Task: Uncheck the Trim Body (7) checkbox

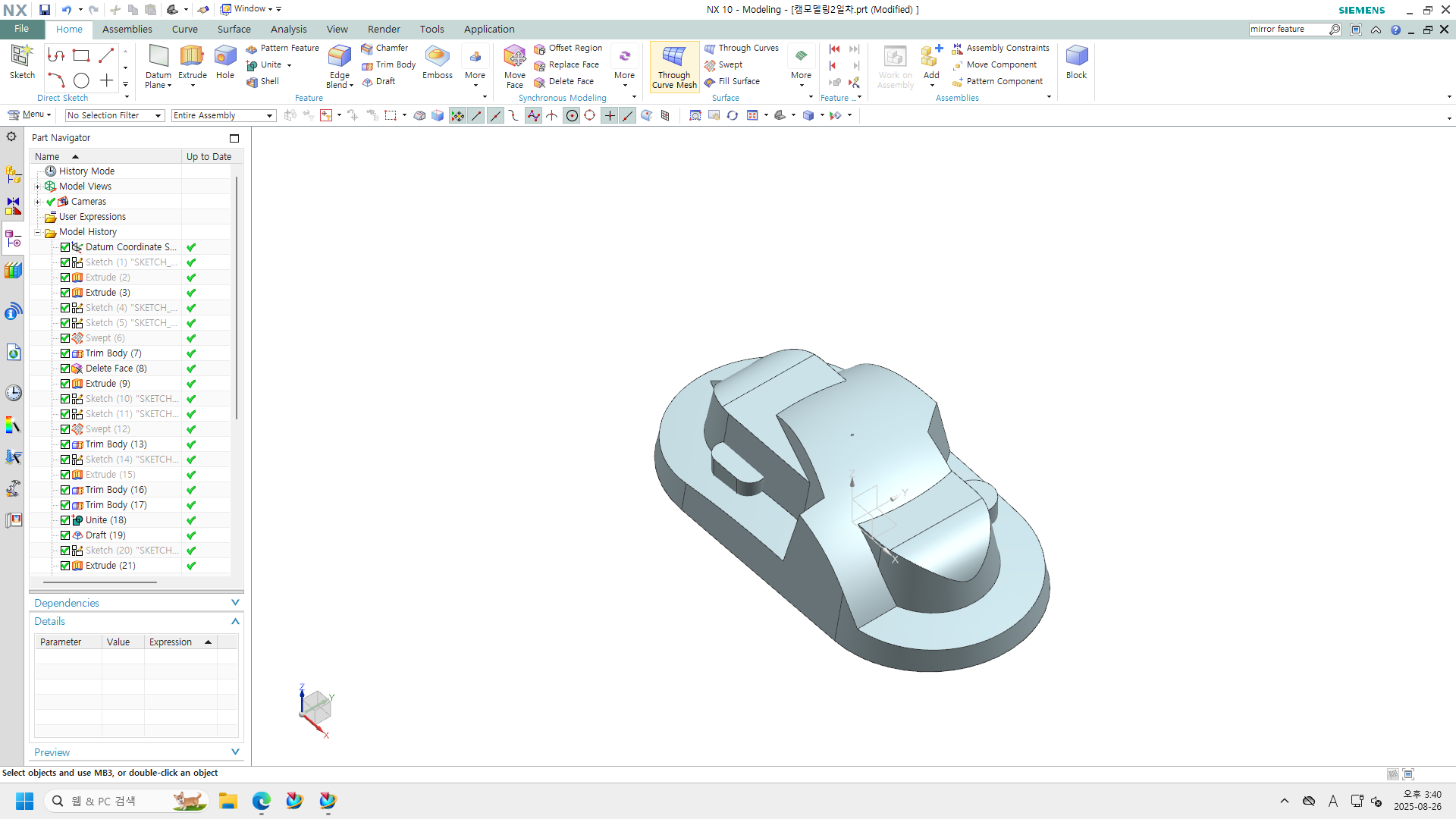Action: pyautogui.click(x=65, y=353)
